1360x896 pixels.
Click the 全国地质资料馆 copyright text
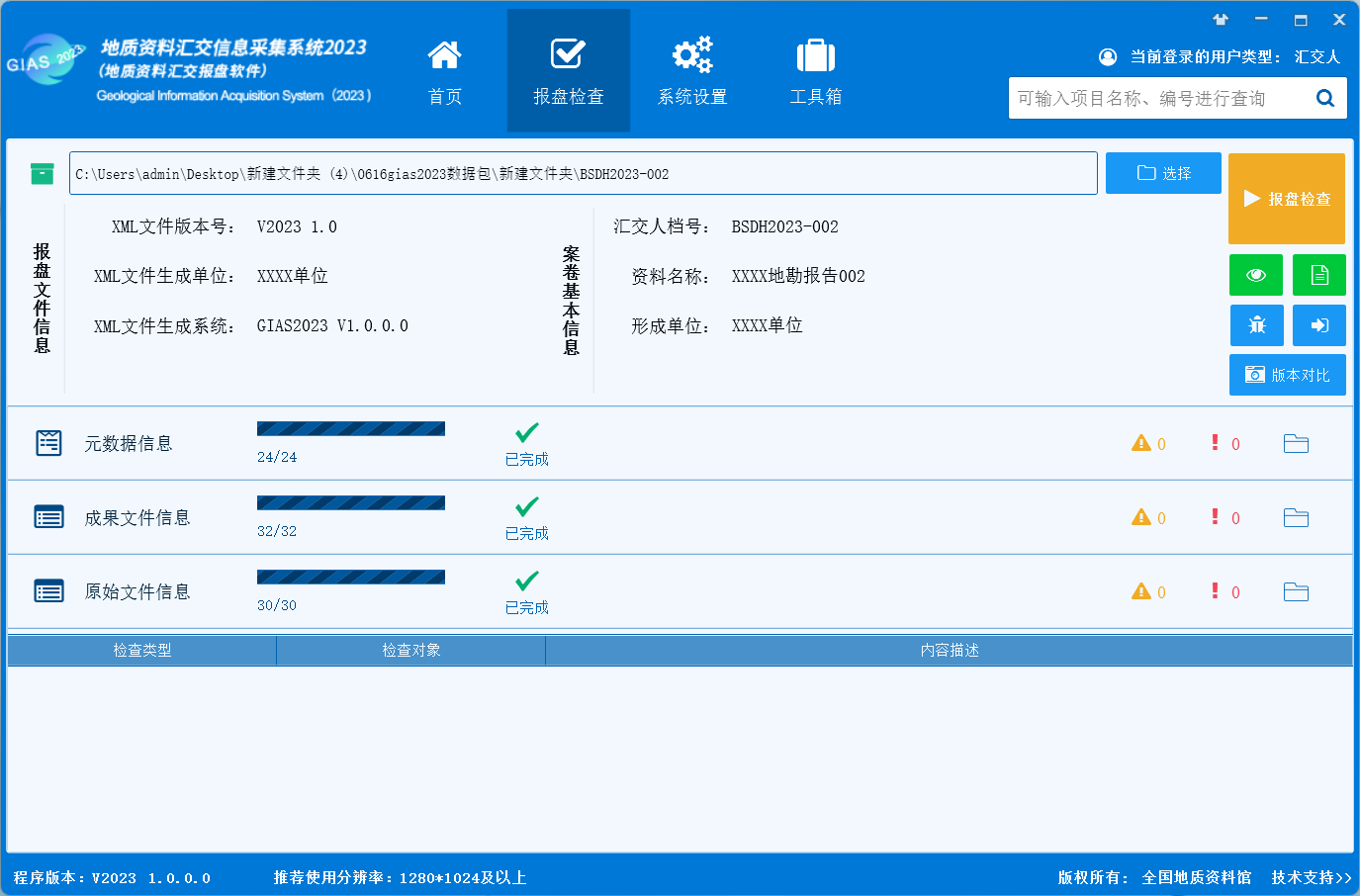pyautogui.click(x=1197, y=877)
